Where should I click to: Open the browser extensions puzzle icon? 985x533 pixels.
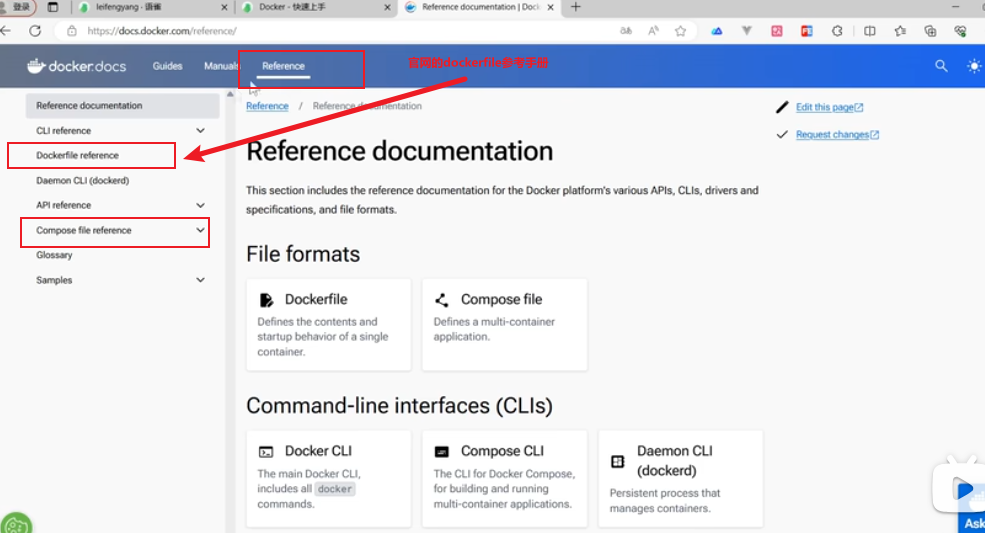point(837,31)
